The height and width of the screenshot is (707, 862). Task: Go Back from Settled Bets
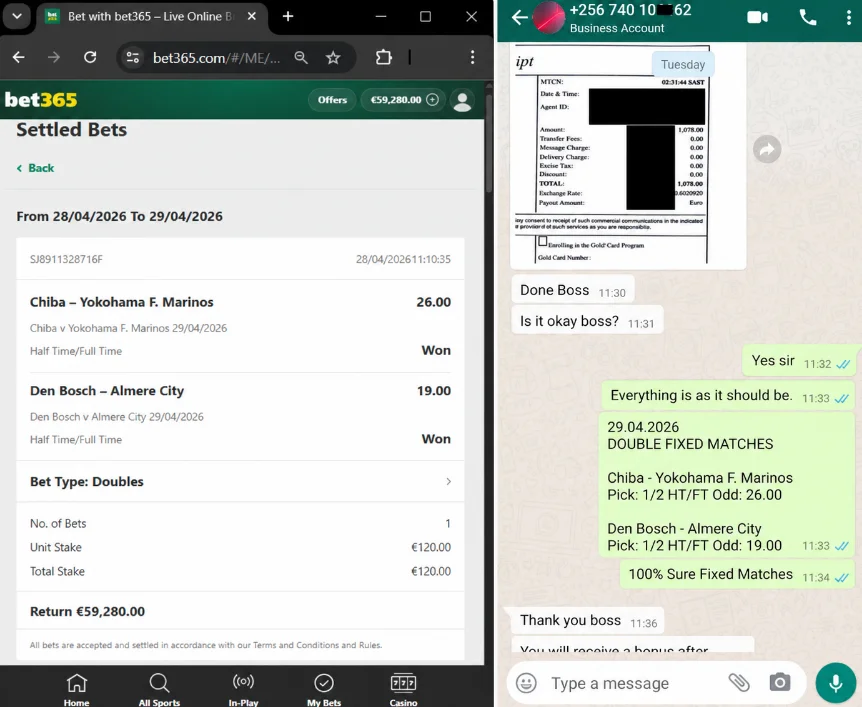tap(36, 168)
